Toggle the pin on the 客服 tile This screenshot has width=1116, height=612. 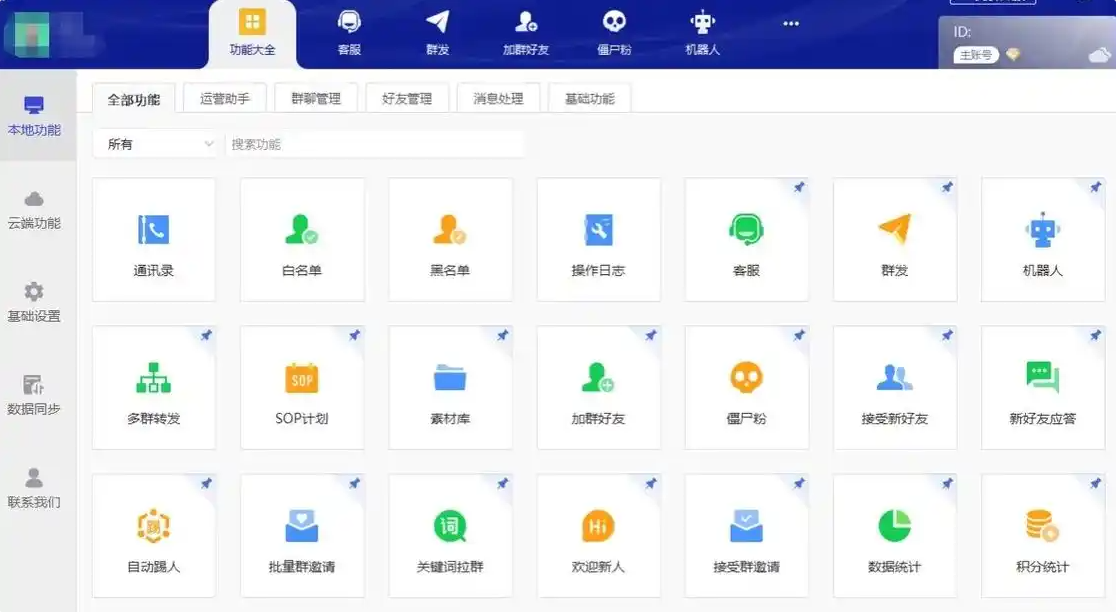pos(799,187)
